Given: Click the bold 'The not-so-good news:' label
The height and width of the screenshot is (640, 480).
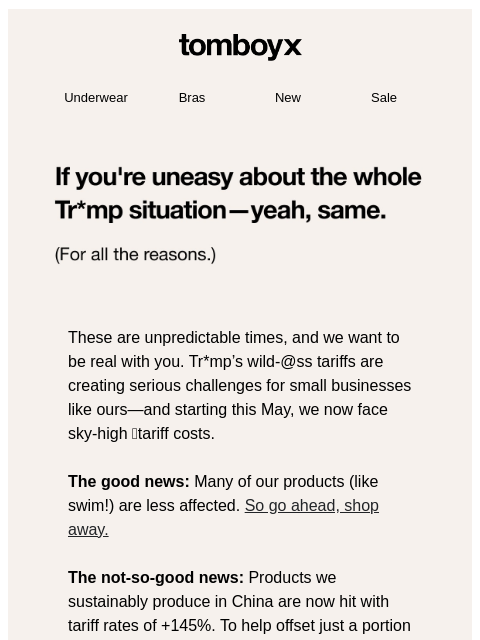Looking at the screenshot, I should [156, 578].
